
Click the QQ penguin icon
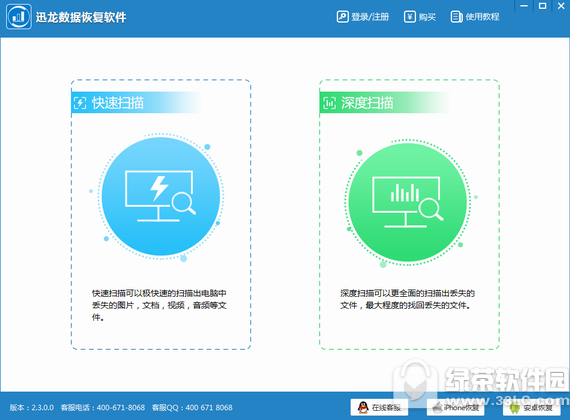click(x=363, y=407)
